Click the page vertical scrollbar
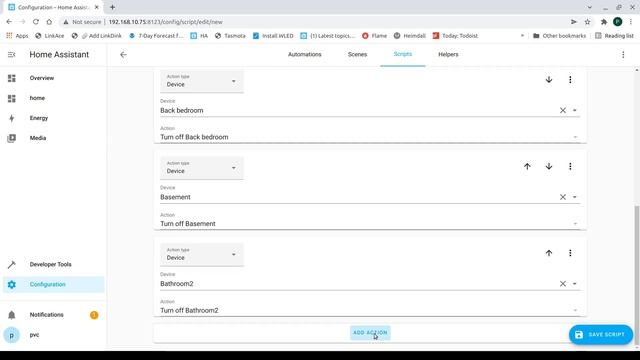Image resolution: width=640 pixels, height=360 pixels. click(637, 276)
